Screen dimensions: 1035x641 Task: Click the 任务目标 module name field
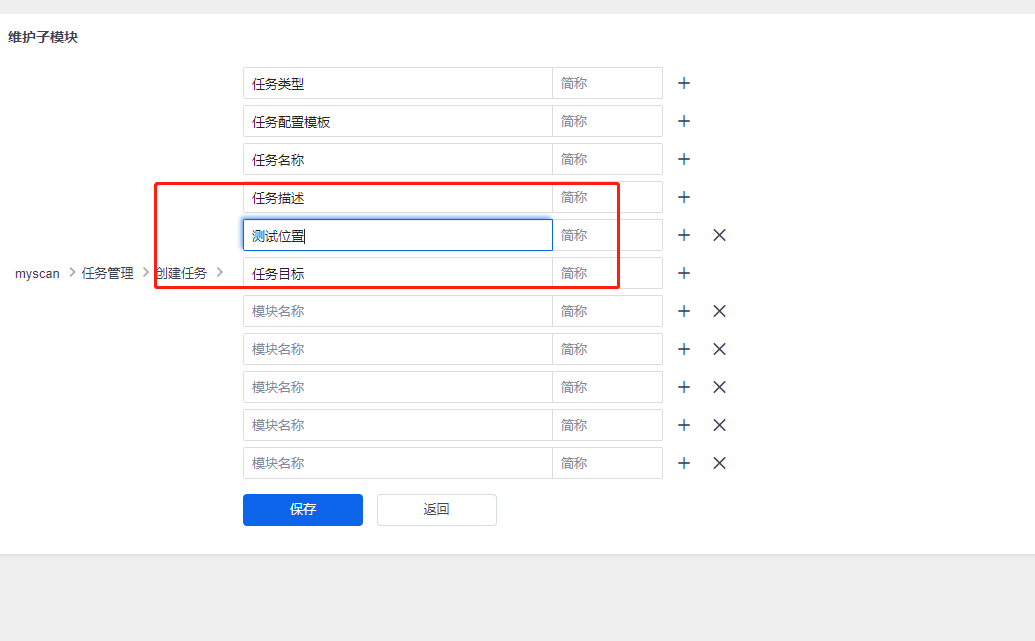(x=397, y=273)
